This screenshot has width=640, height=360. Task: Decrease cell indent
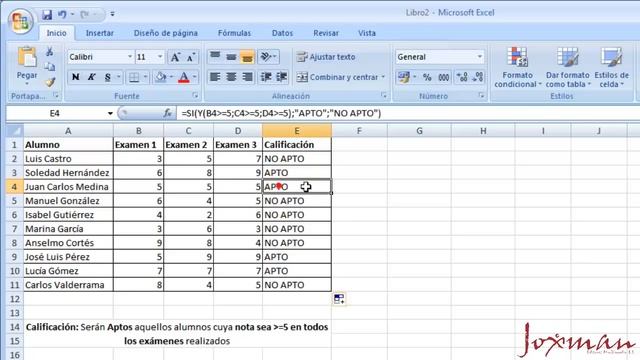point(266,77)
